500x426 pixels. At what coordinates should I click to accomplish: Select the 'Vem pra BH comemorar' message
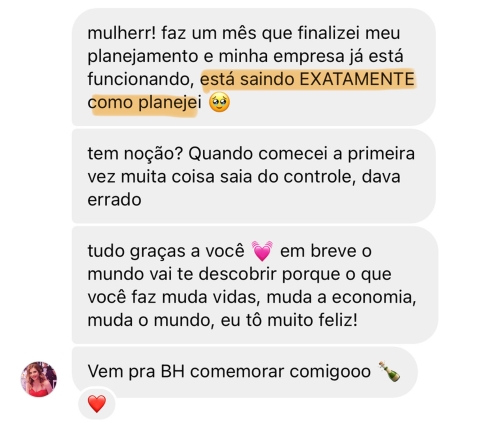tap(245, 372)
